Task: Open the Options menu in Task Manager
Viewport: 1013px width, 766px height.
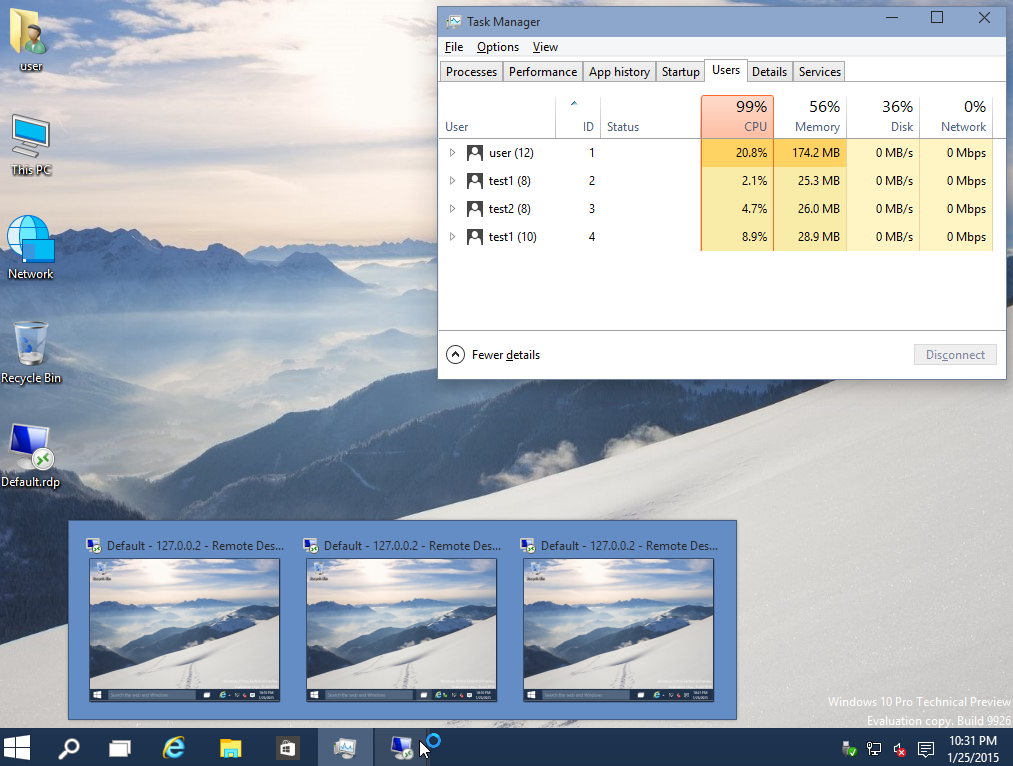Action: pyautogui.click(x=497, y=47)
